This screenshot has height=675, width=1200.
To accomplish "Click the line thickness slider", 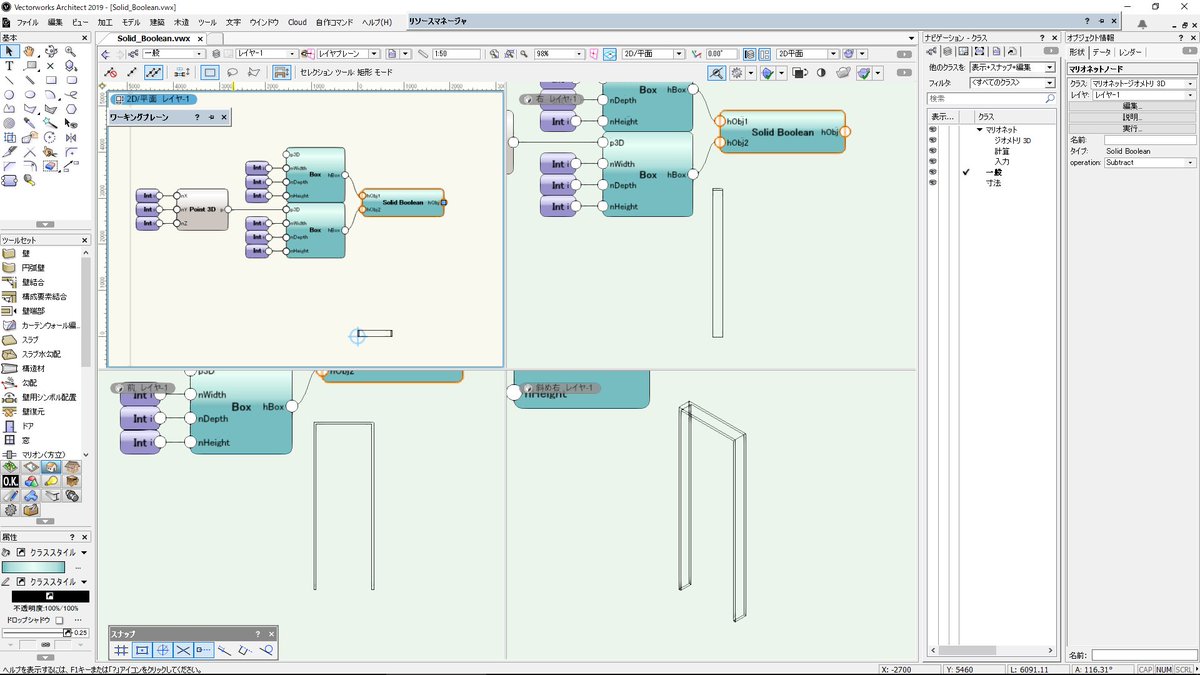I will pyautogui.click(x=34, y=632).
